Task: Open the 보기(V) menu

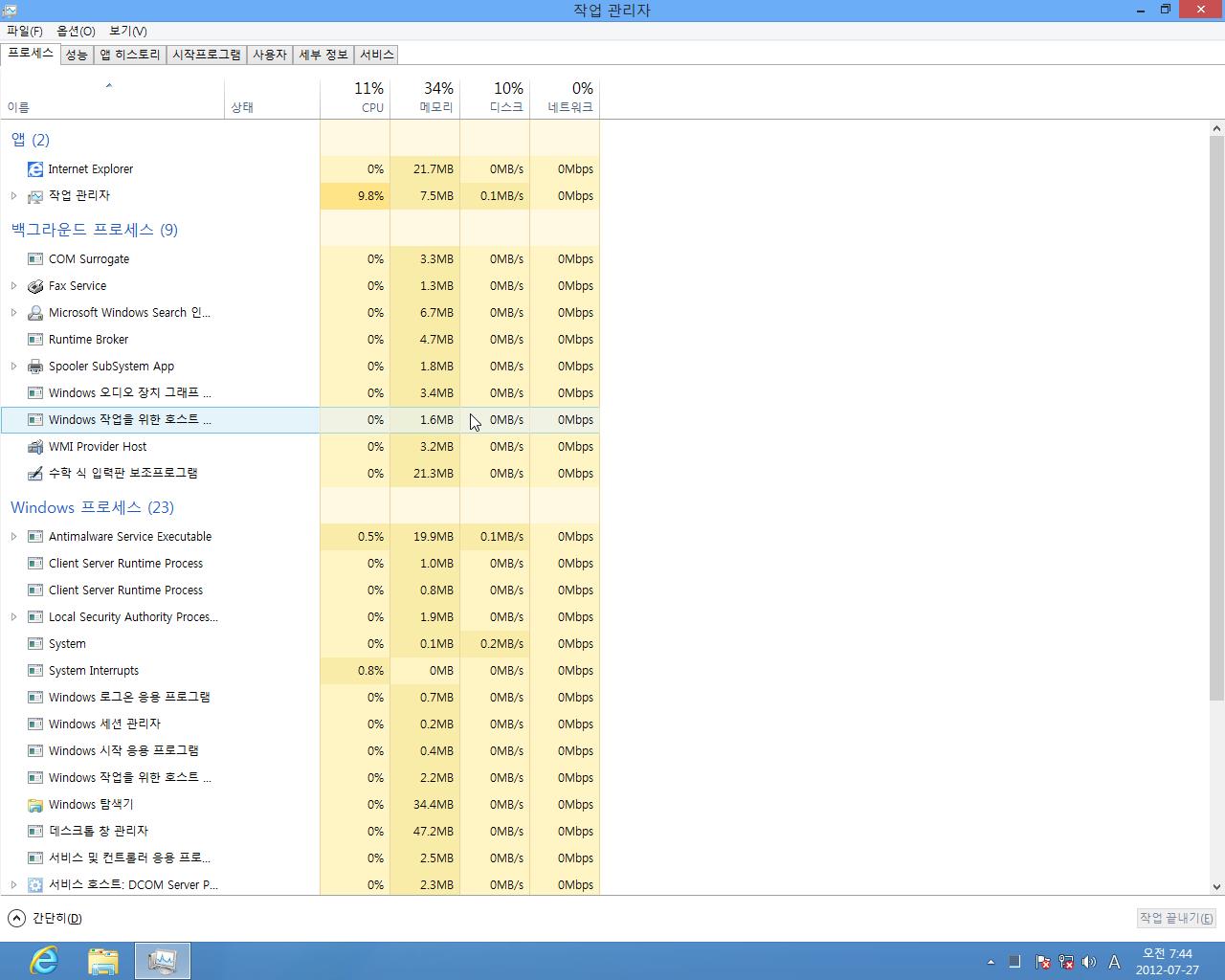Action: point(128,31)
